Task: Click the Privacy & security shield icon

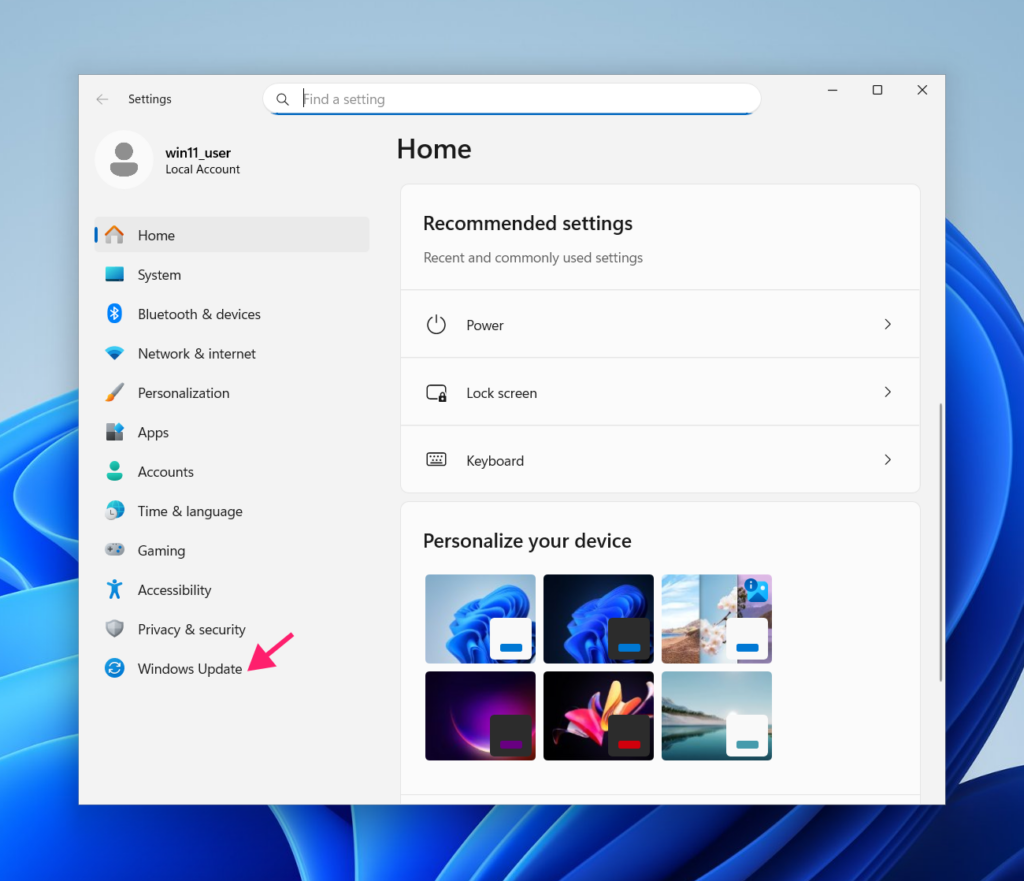Action: (x=114, y=629)
